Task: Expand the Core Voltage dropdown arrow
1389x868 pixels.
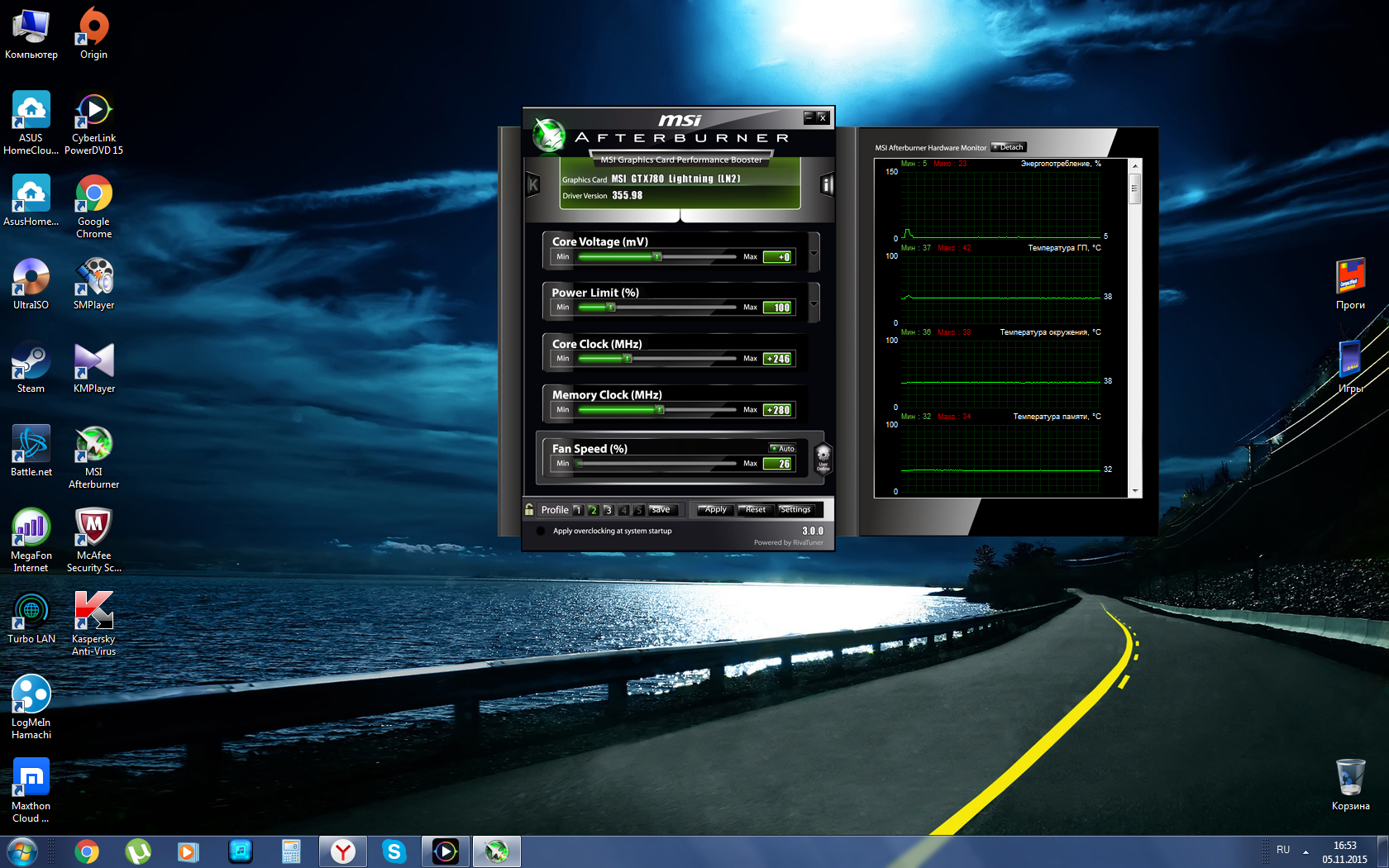Action: click(x=814, y=252)
